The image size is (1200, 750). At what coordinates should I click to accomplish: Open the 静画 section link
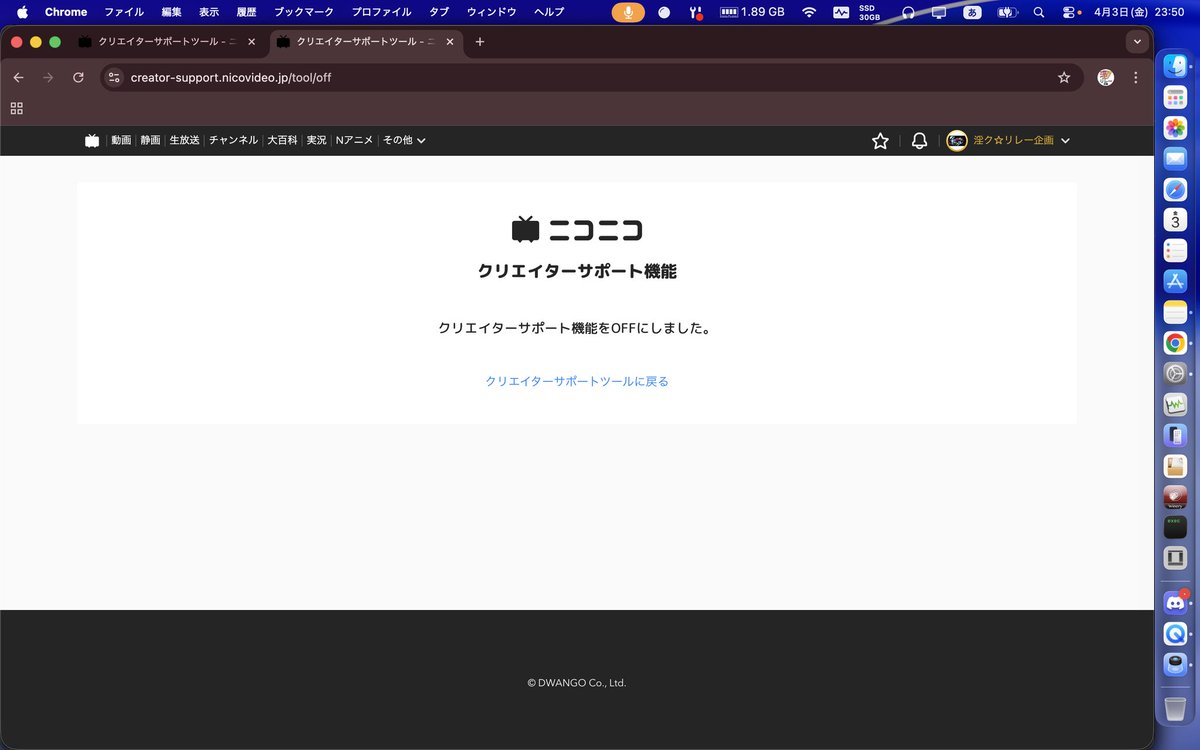(150, 141)
